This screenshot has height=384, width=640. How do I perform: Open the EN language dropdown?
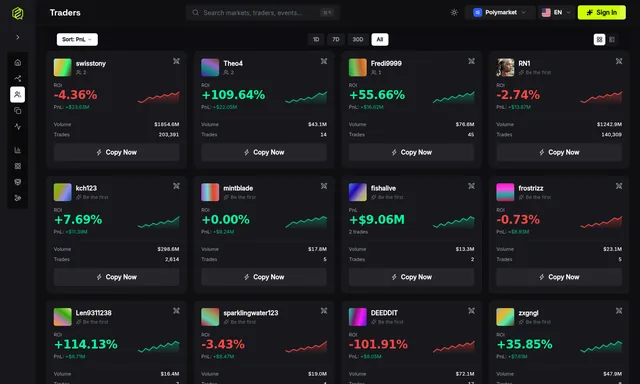coord(556,13)
